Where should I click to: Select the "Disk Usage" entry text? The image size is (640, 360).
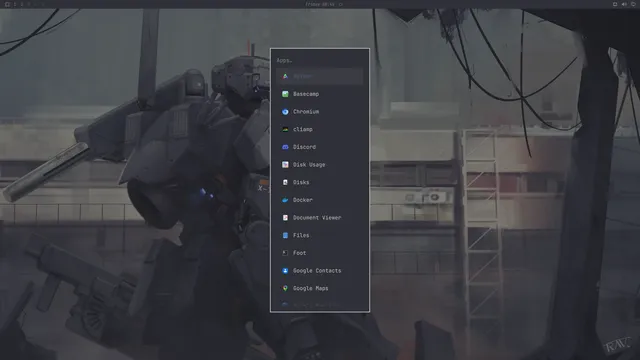click(309, 164)
